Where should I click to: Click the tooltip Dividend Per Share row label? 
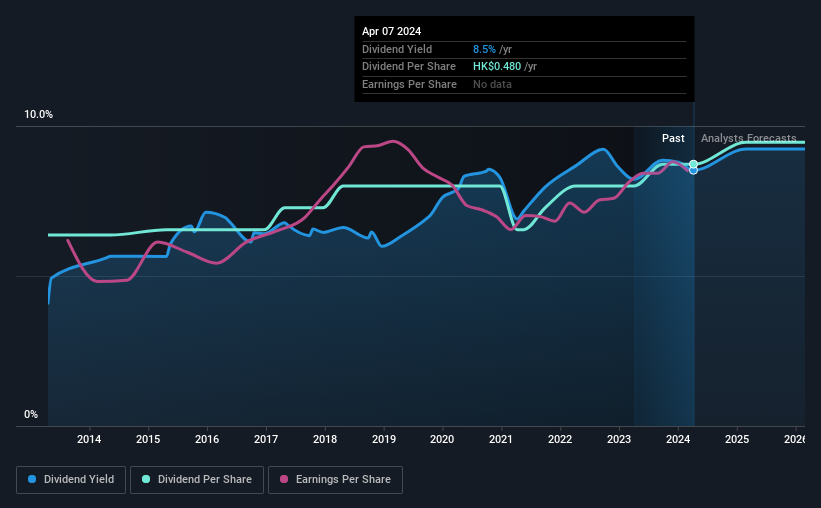(409, 67)
